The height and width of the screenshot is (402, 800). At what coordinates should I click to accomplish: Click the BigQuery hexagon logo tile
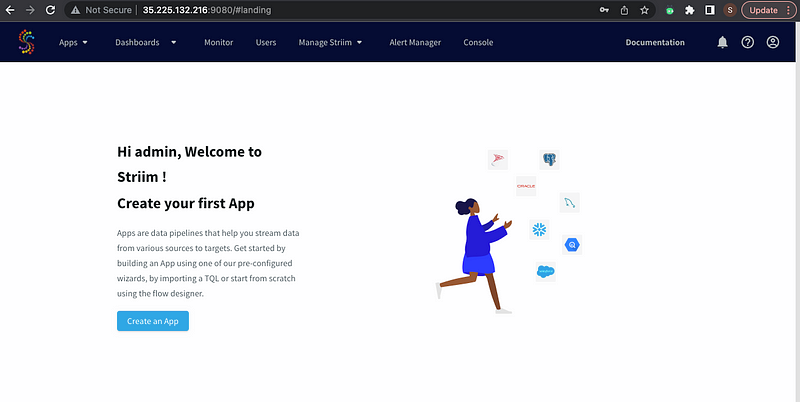pyautogui.click(x=572, y=245)
